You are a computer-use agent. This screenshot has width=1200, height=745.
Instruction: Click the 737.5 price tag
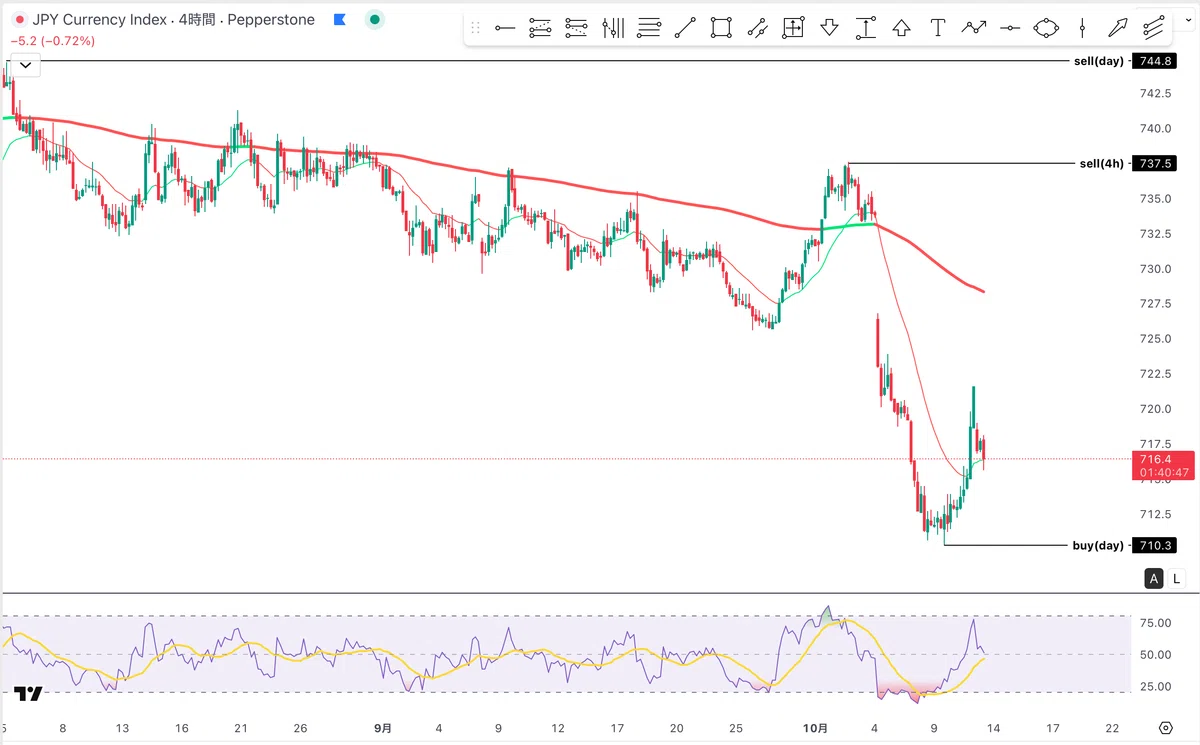click(1154, 164)
